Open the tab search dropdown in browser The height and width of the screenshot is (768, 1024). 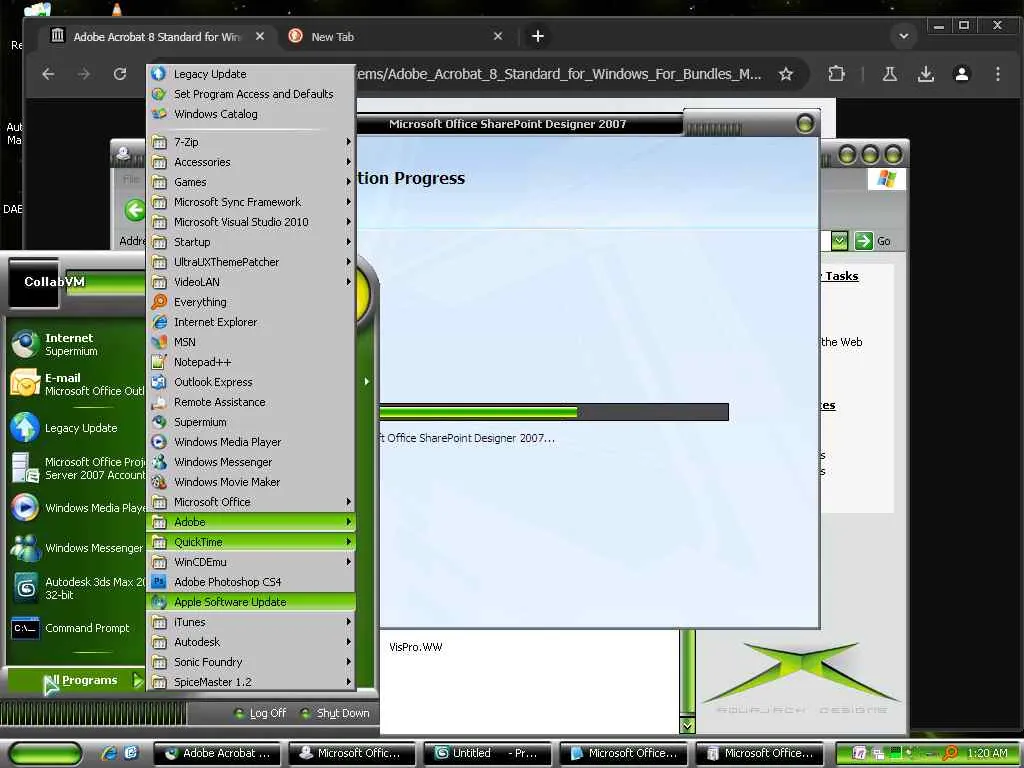(x=904, y=36)
